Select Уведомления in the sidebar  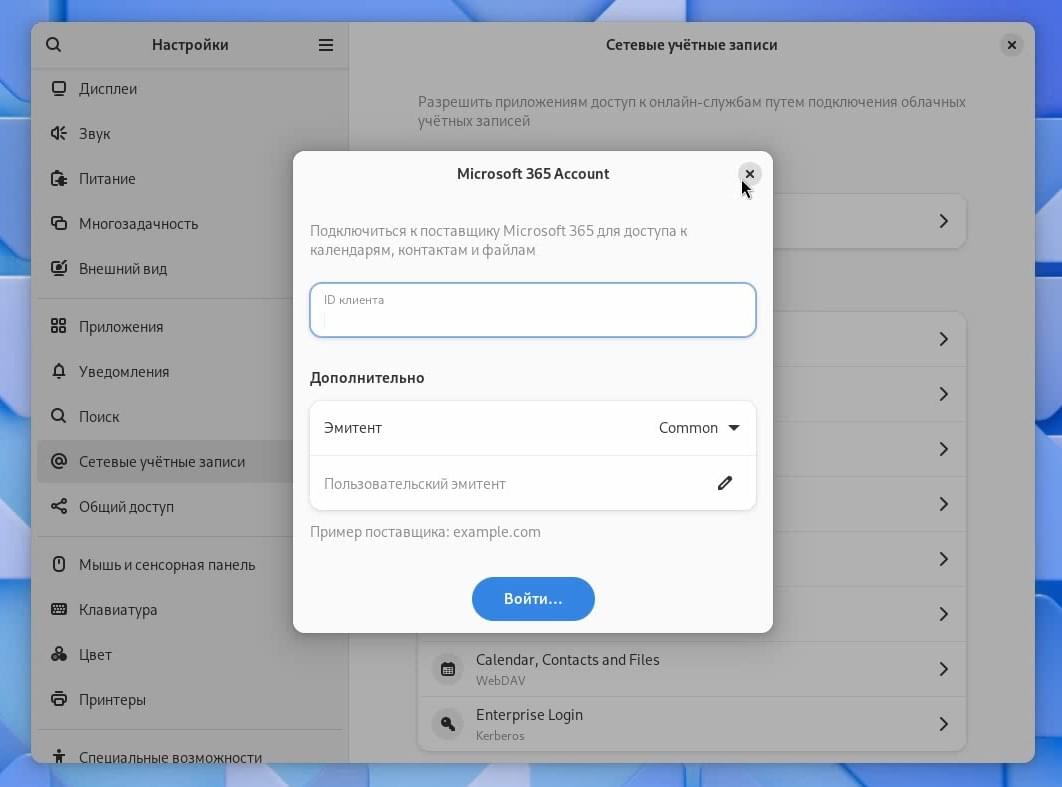190,371
